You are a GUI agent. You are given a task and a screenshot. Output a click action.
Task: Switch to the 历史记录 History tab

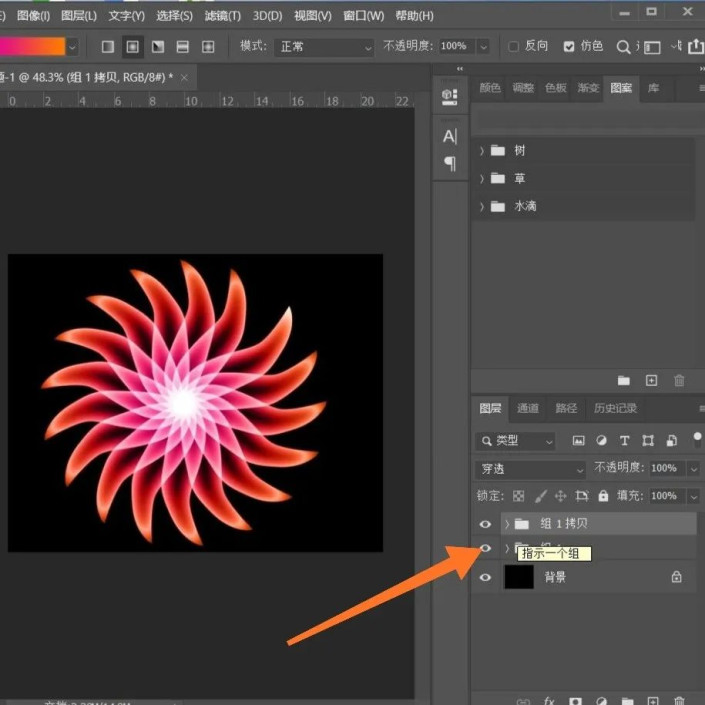(x=615, y=408)
